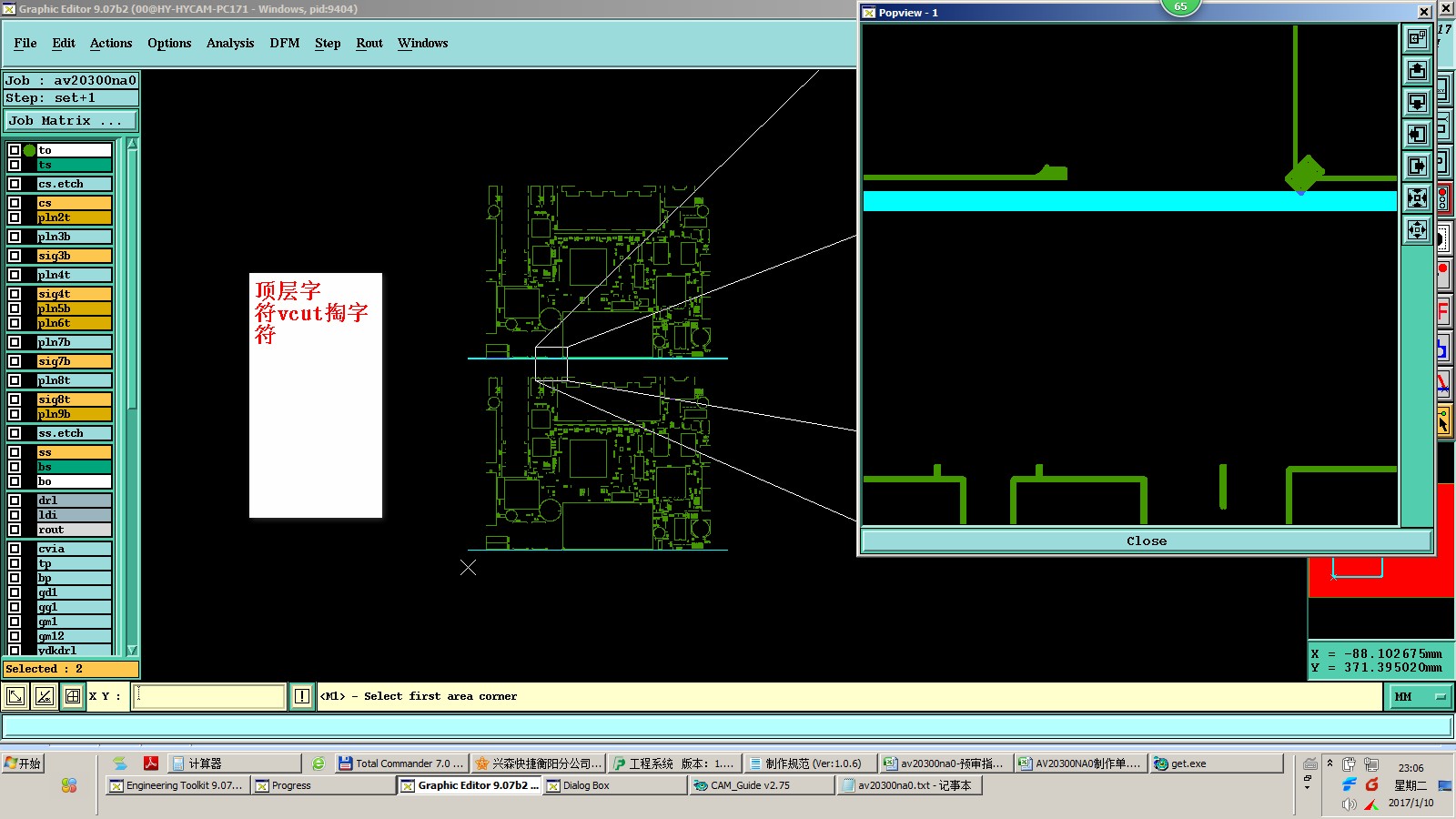This screenshot has width=1456, height=819.
Task: Open the Windows menu
Action: point(422,43)
